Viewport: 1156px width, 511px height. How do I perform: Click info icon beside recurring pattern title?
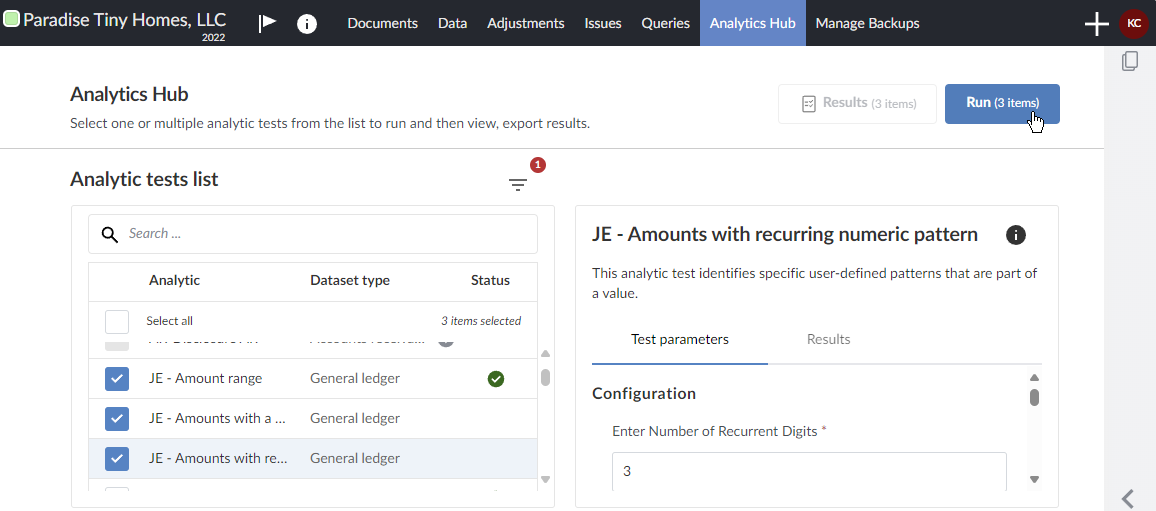1015,235
